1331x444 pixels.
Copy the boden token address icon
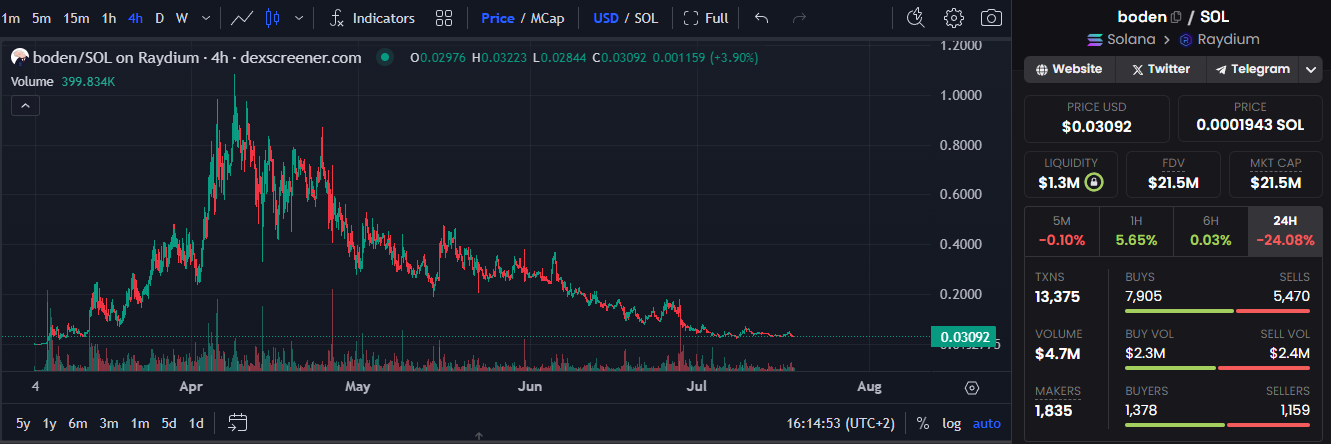pyautogui.click(x=1176, y=16)
